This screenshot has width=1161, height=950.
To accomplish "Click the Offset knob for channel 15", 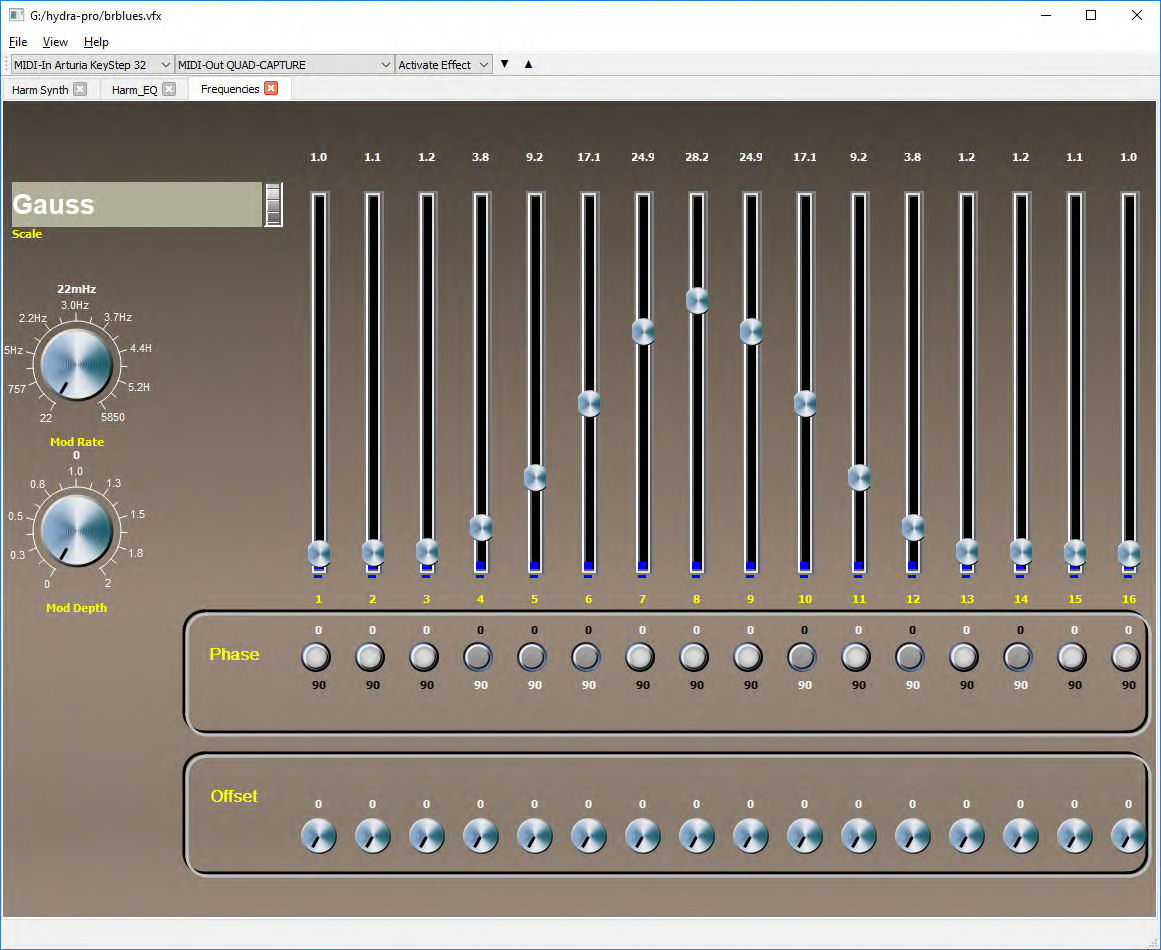I will point(1075,836).
